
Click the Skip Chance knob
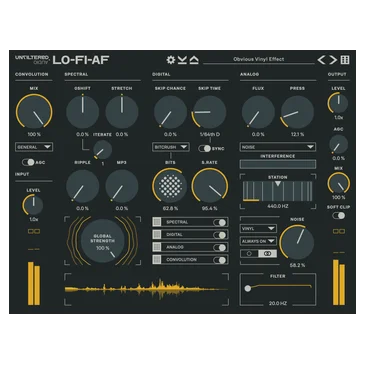(x=170, y=112)
